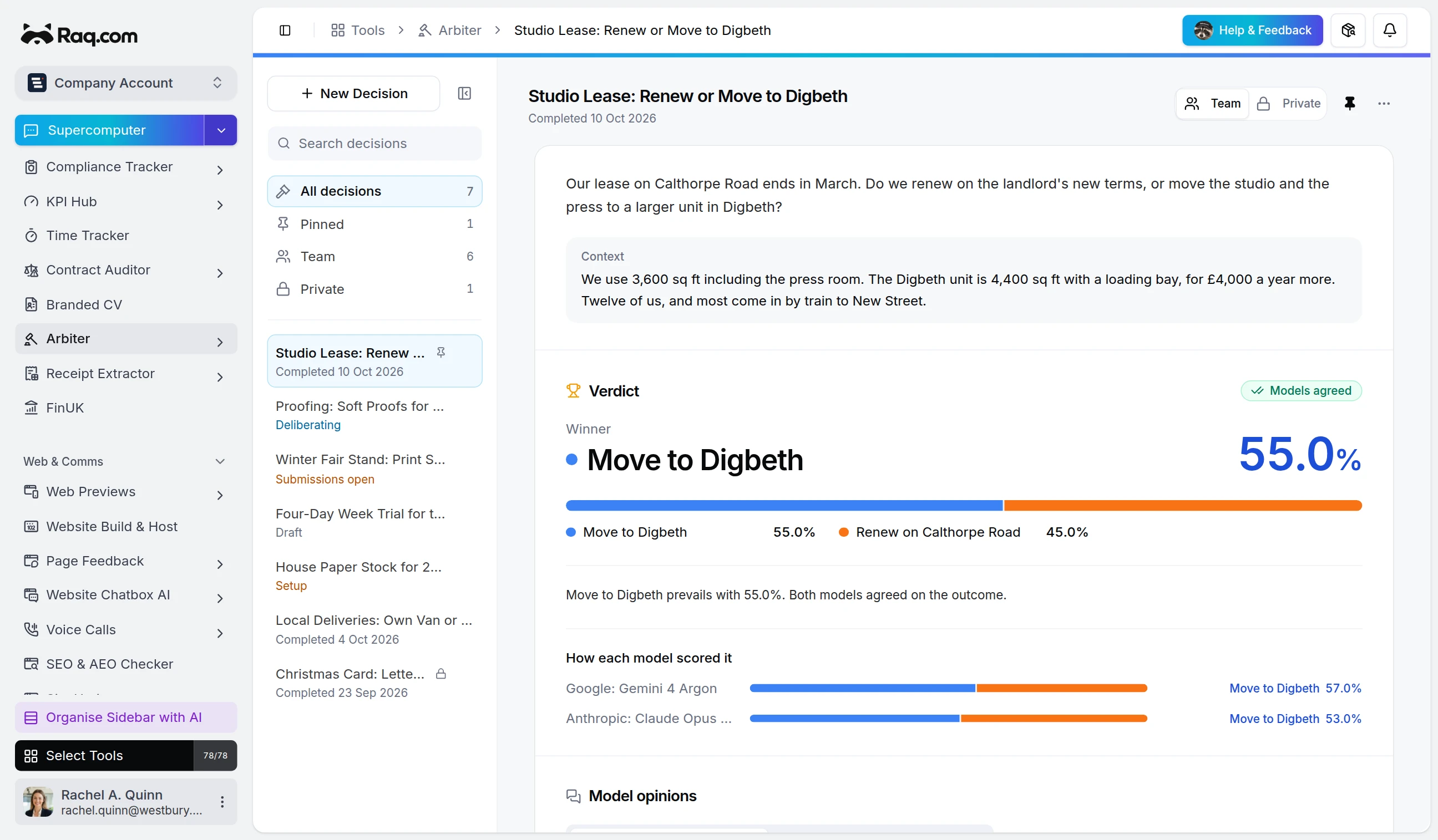This screenshot has height=840, width=1438.
Task: Toggle the pin on Studio Lease list item
Action: pos(440,353)
